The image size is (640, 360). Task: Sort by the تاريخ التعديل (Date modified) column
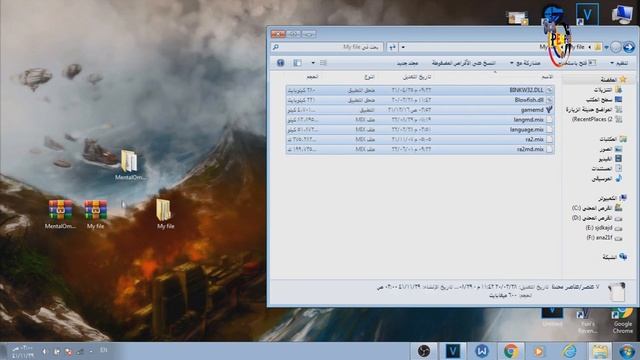[x=417, y=77]
